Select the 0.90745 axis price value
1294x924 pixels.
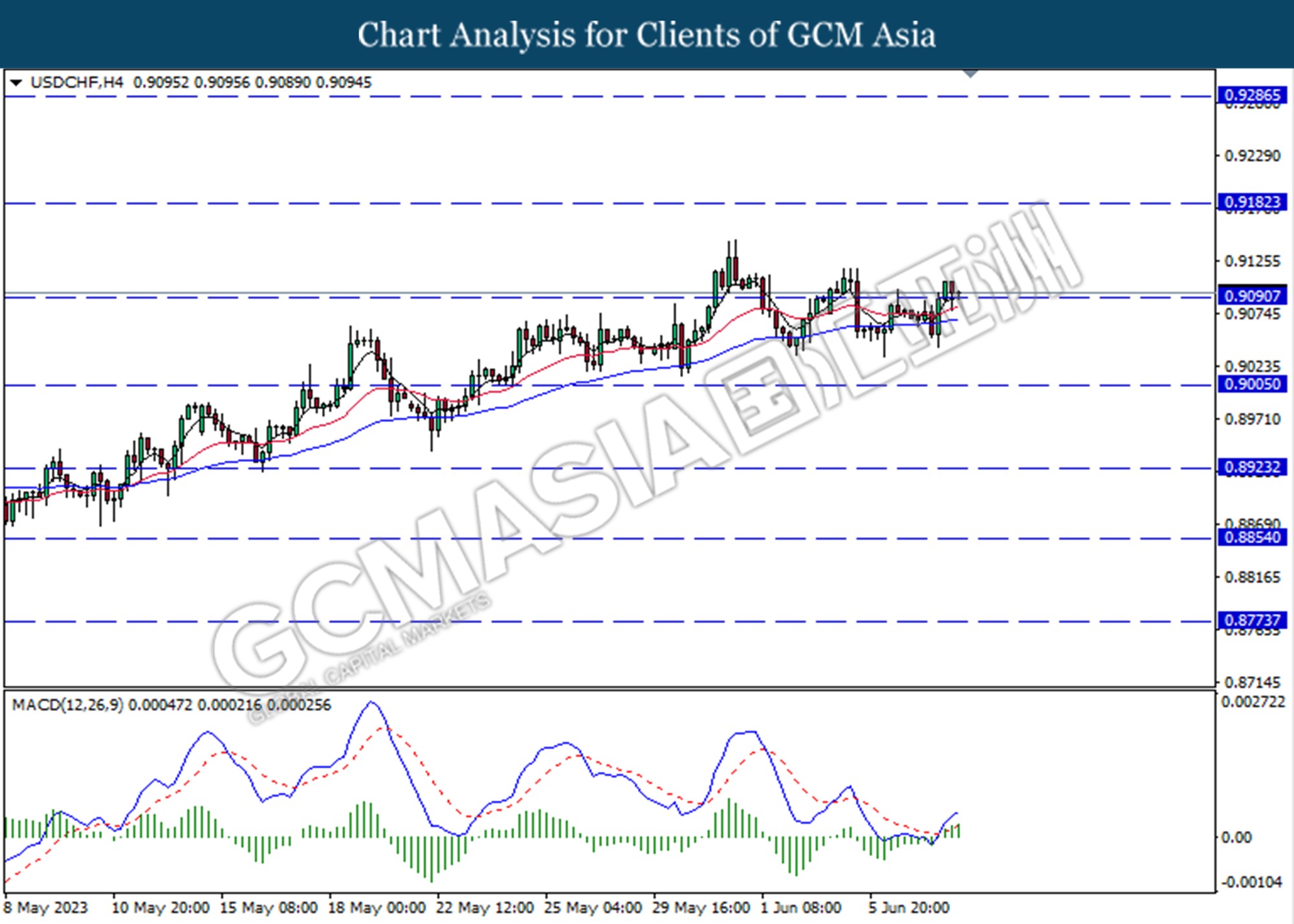[x=1253, y=314]
